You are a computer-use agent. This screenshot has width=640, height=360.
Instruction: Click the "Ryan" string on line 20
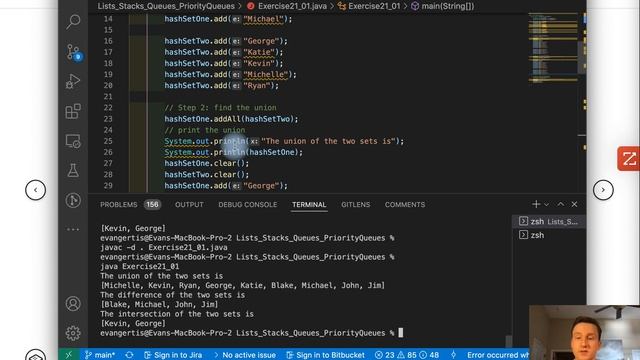pyautogui.click(x=257, y=85)
